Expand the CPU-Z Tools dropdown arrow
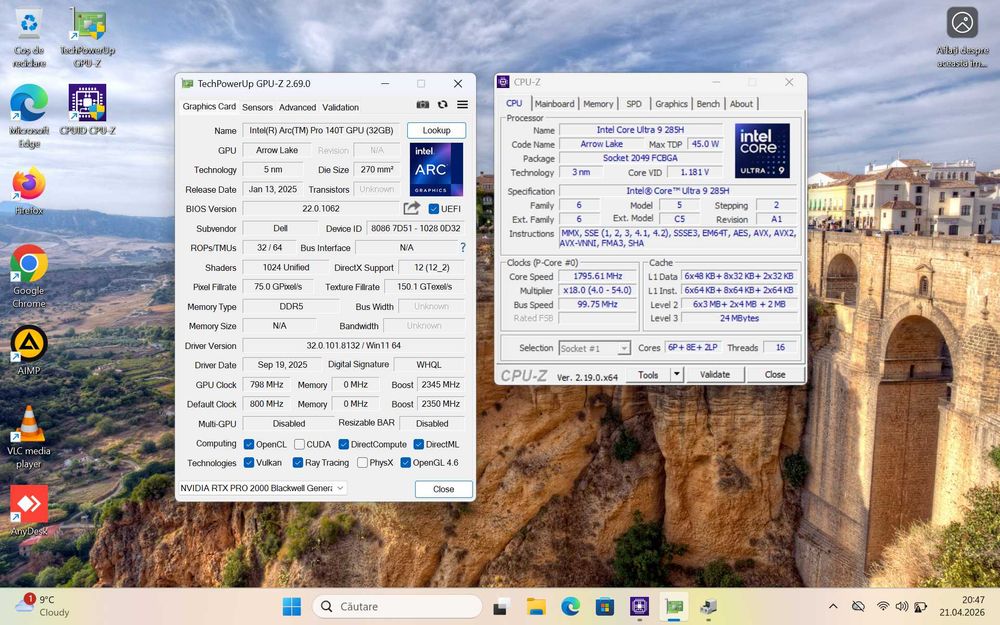The image size is (1000, 625). click(677, 374)
